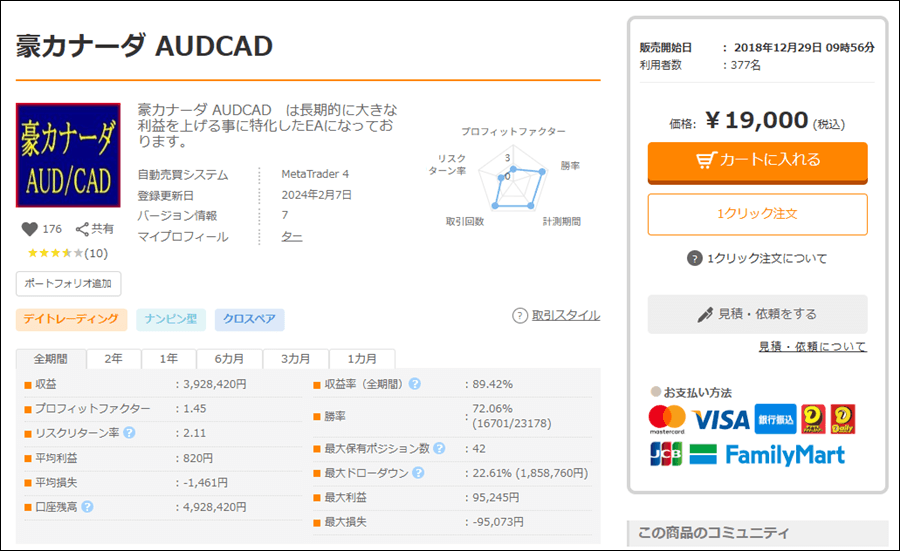Click the heart favorite icon
Screen dimensions: 900x551
pyautogui.click(x=30, y=229)
